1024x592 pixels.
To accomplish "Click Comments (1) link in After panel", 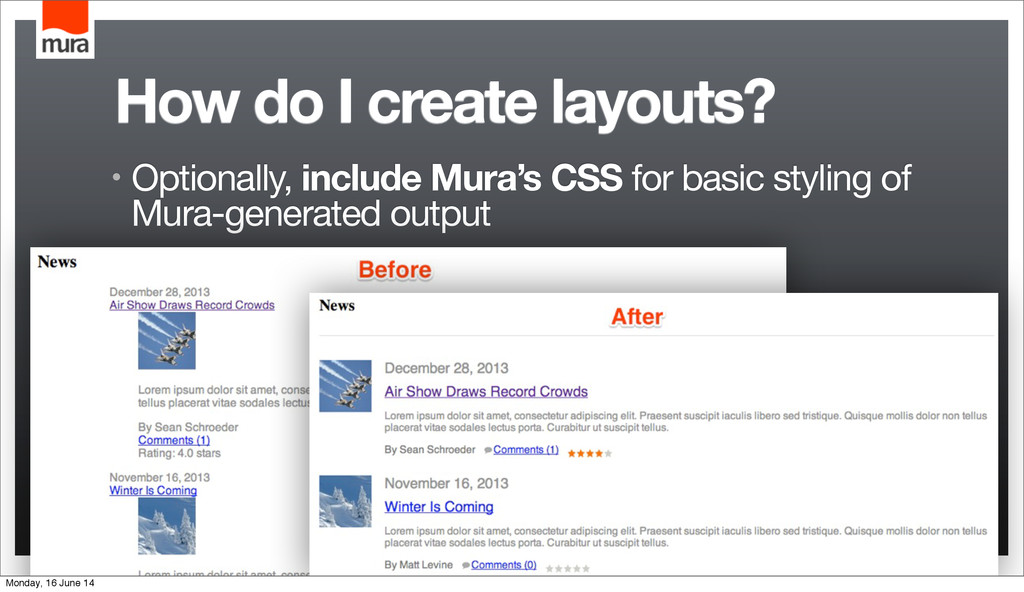I will [x=526, y=450].
